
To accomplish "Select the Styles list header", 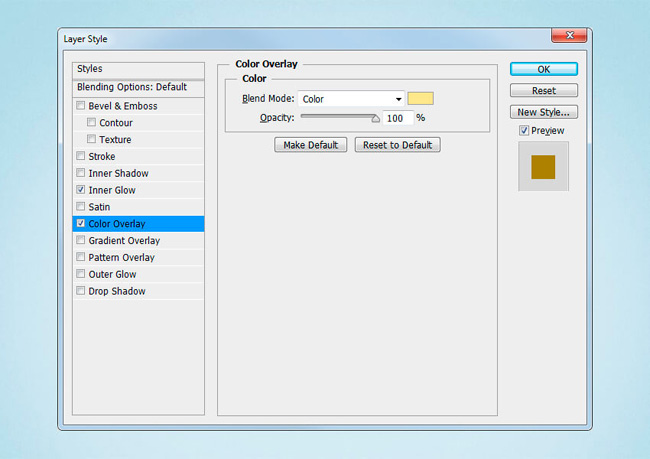I will point(138,70).
